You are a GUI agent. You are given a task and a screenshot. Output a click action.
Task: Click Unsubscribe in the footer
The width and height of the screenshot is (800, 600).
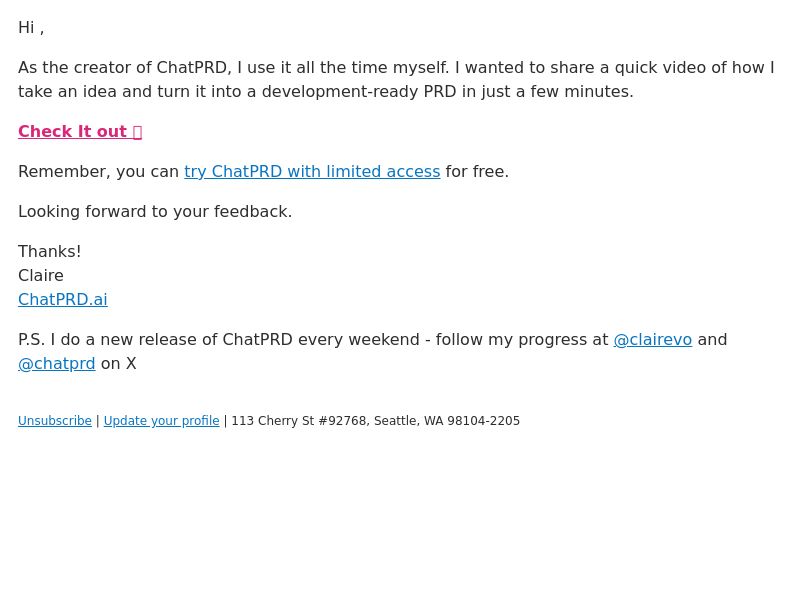(54, 421)
